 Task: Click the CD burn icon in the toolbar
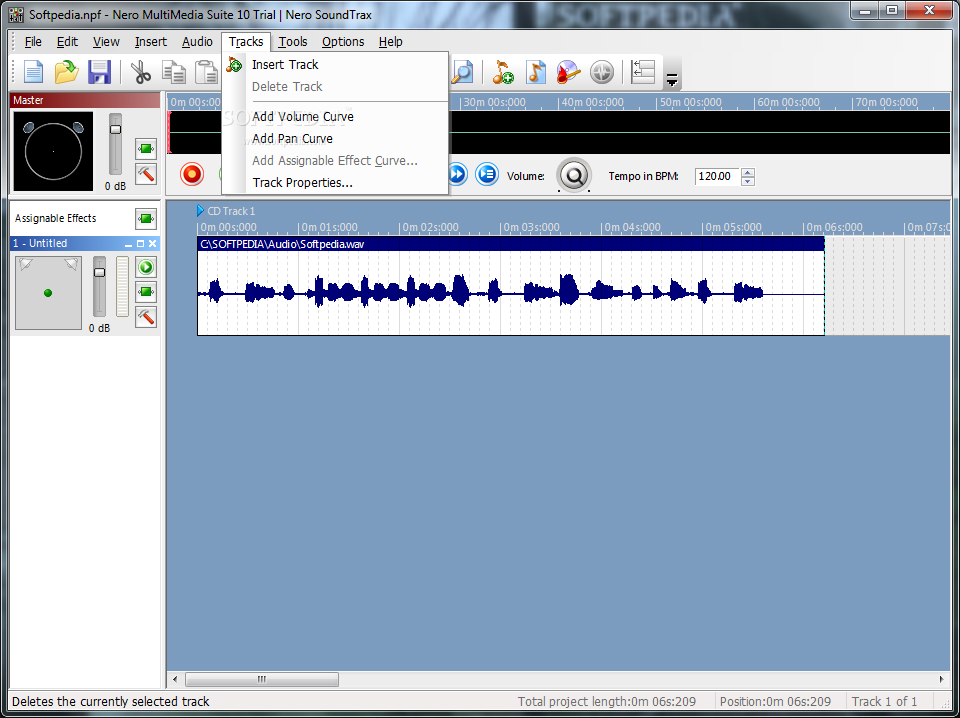coord(568,72)
